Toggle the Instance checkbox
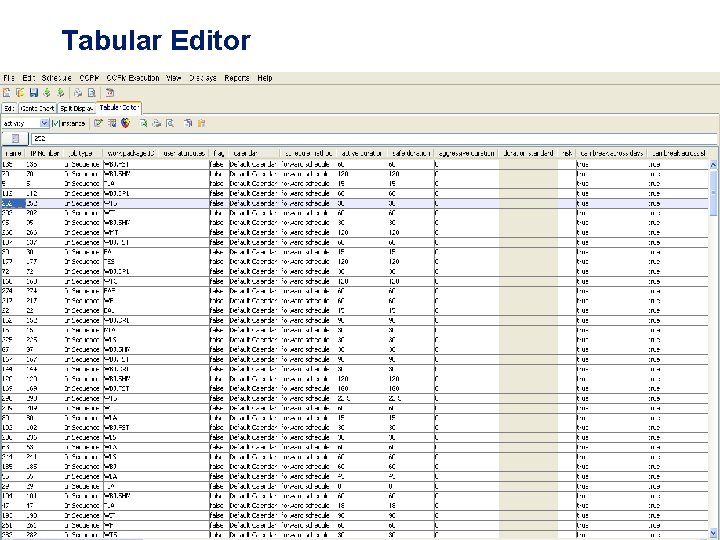 pyautogui.click(x=56, y=123)
